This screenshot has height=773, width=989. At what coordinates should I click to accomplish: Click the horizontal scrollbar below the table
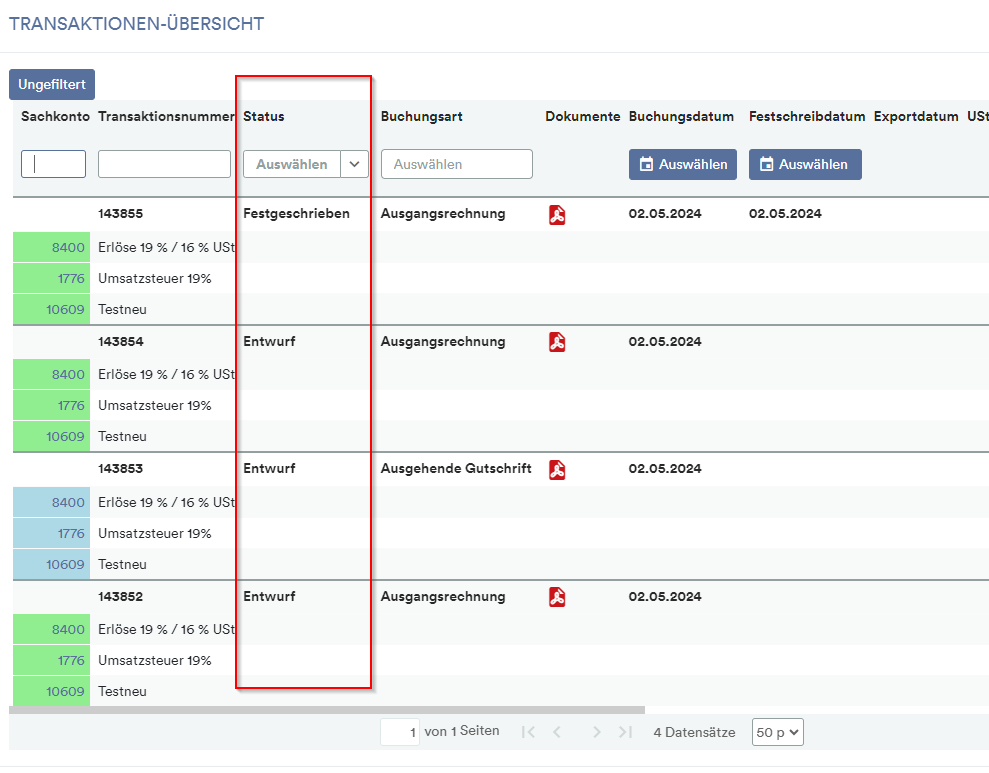click(x=327, y=710)
